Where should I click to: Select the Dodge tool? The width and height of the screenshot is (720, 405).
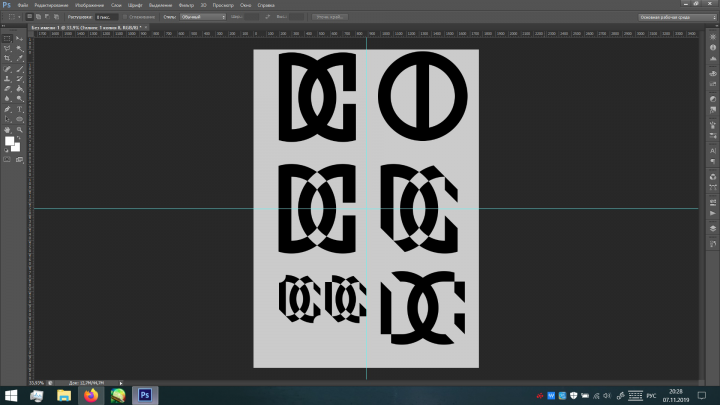point(19,99)
